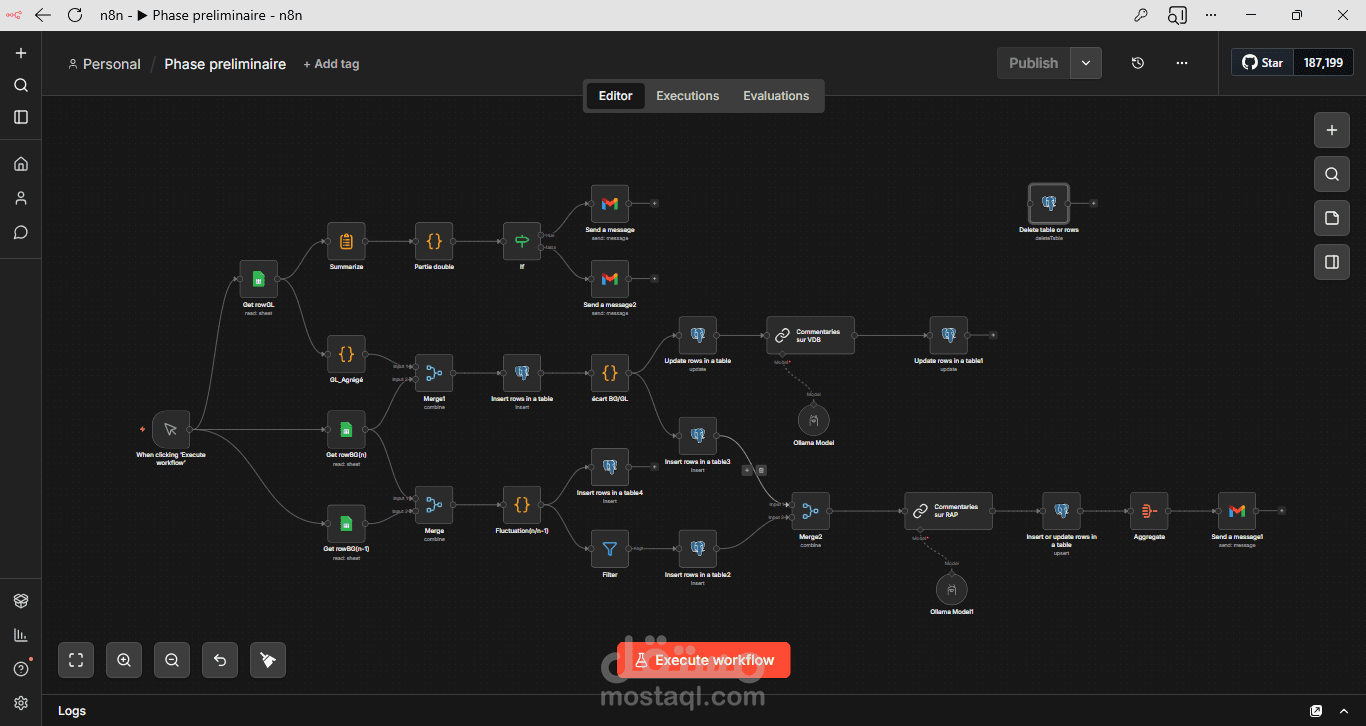This screenshot has width=1366, height=726.
Task: Select the Partie double code node
Action: tap(434, 241)
